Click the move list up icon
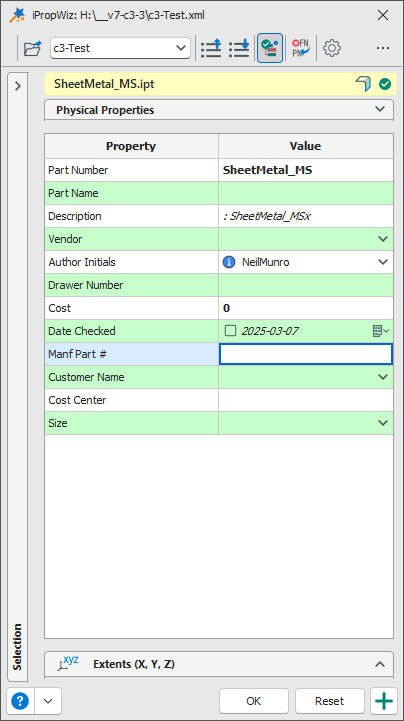Image resolution: width=404 pixels, height=721 pixels. coord(211,48)
